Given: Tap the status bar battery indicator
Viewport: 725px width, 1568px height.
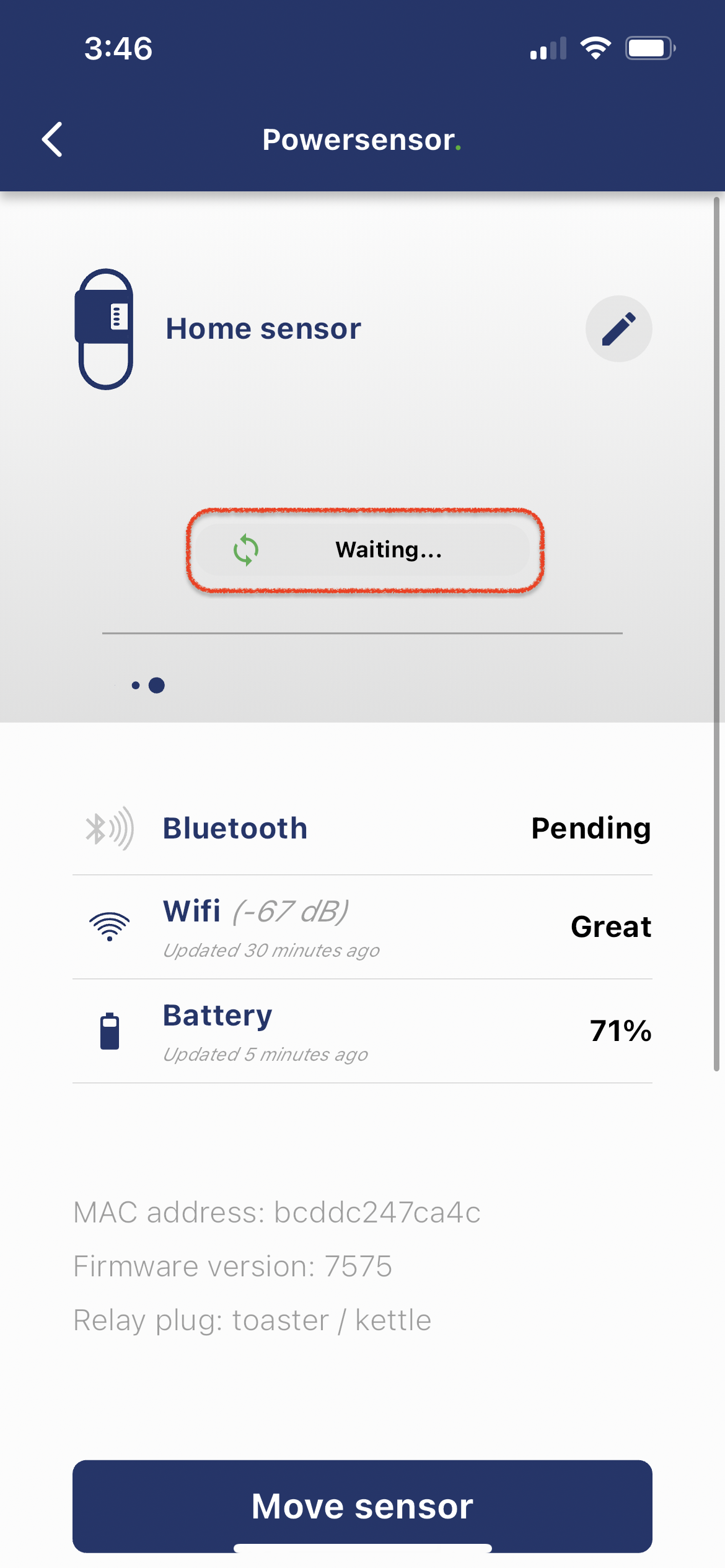Looking at the screenshot, I should click(650, 48).
